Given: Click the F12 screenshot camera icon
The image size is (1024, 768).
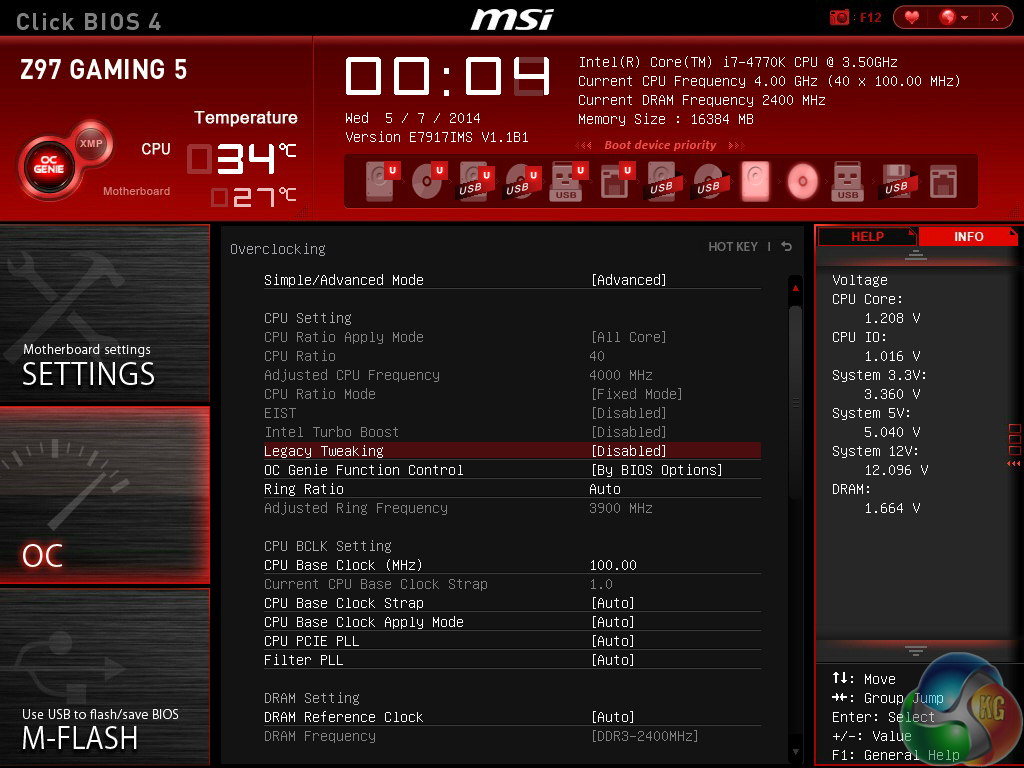Looking at the screenshot, I should tap(839, 18).
